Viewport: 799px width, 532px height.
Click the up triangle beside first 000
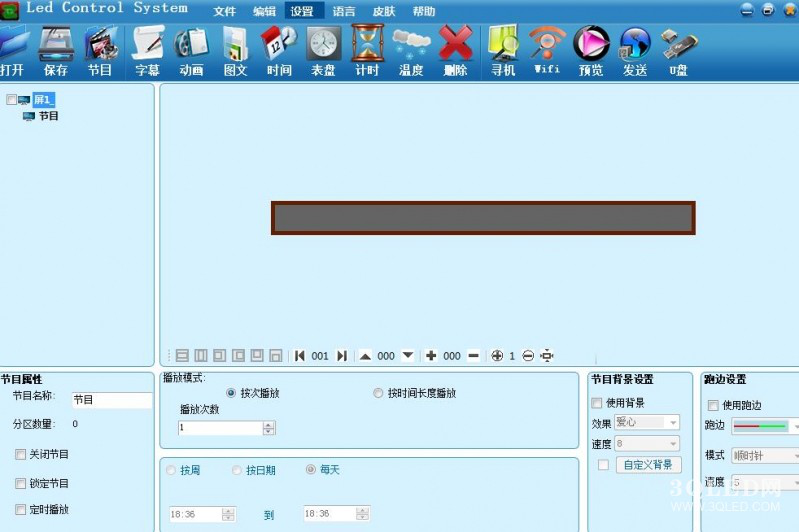pyautogui.click(x=365, y=356)
